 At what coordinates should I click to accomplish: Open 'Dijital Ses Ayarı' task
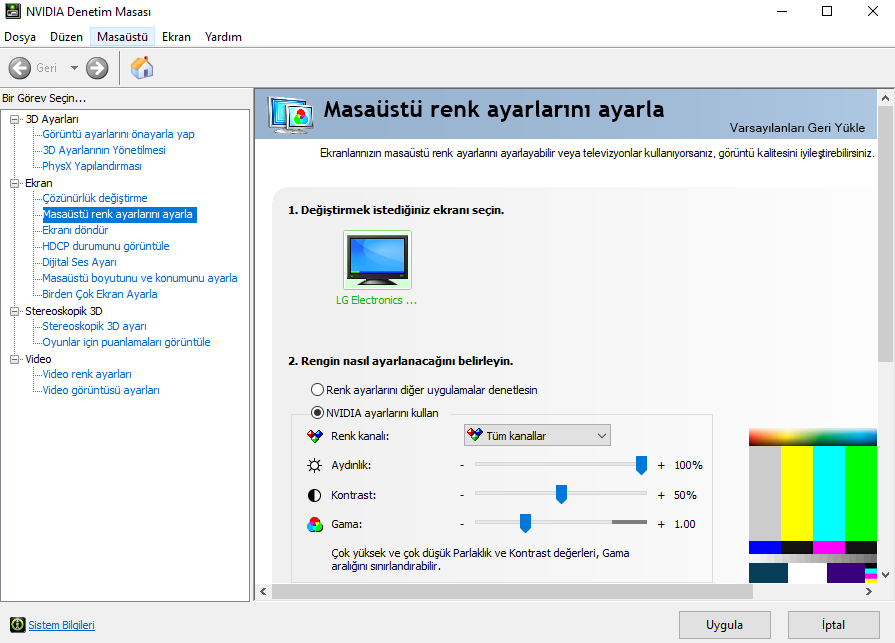click(x=79, y=262)
